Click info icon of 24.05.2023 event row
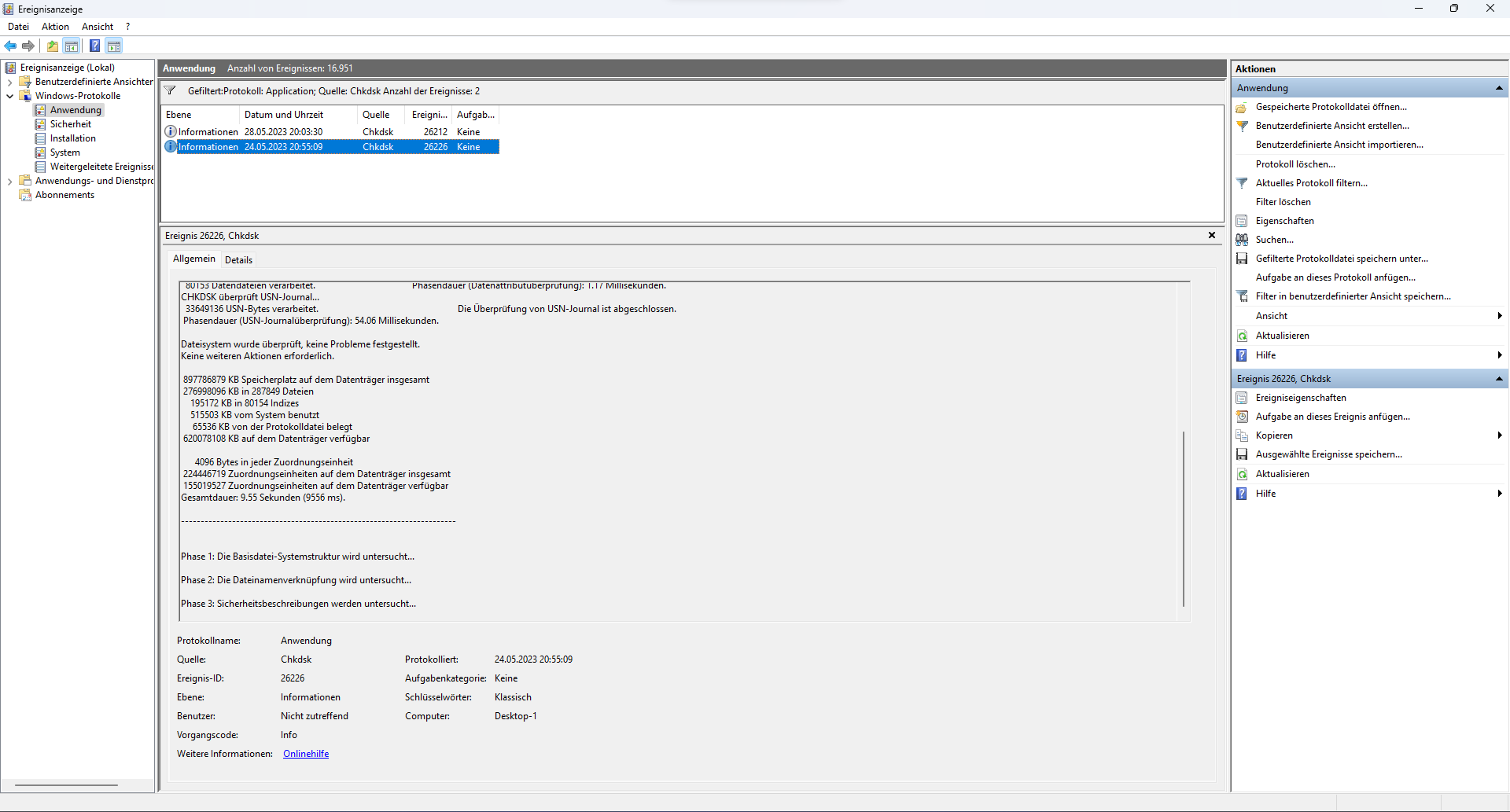Viewport: 1510px width, 812px height. [171, 146]
